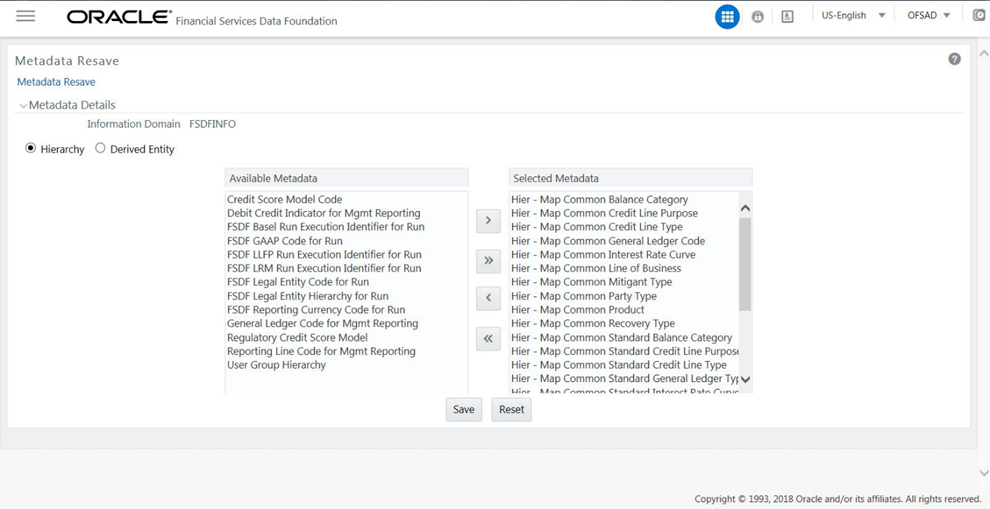Viewport: 990px width, 509px height.
Task: Select Hier - Map Common Interest Rate Curve
Action: coord(604,254)
